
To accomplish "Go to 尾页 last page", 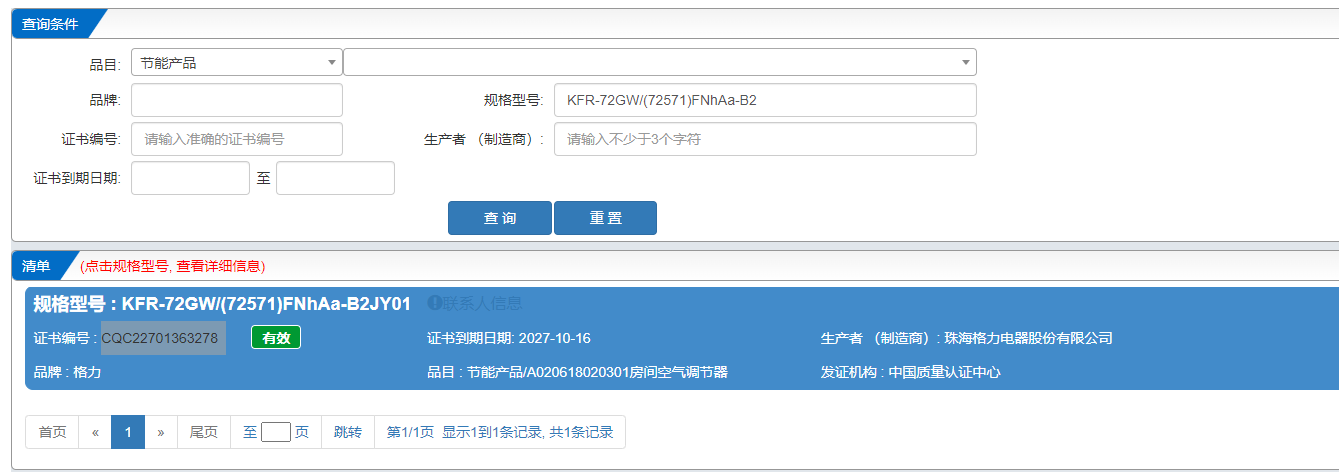I will click(204, 432).
